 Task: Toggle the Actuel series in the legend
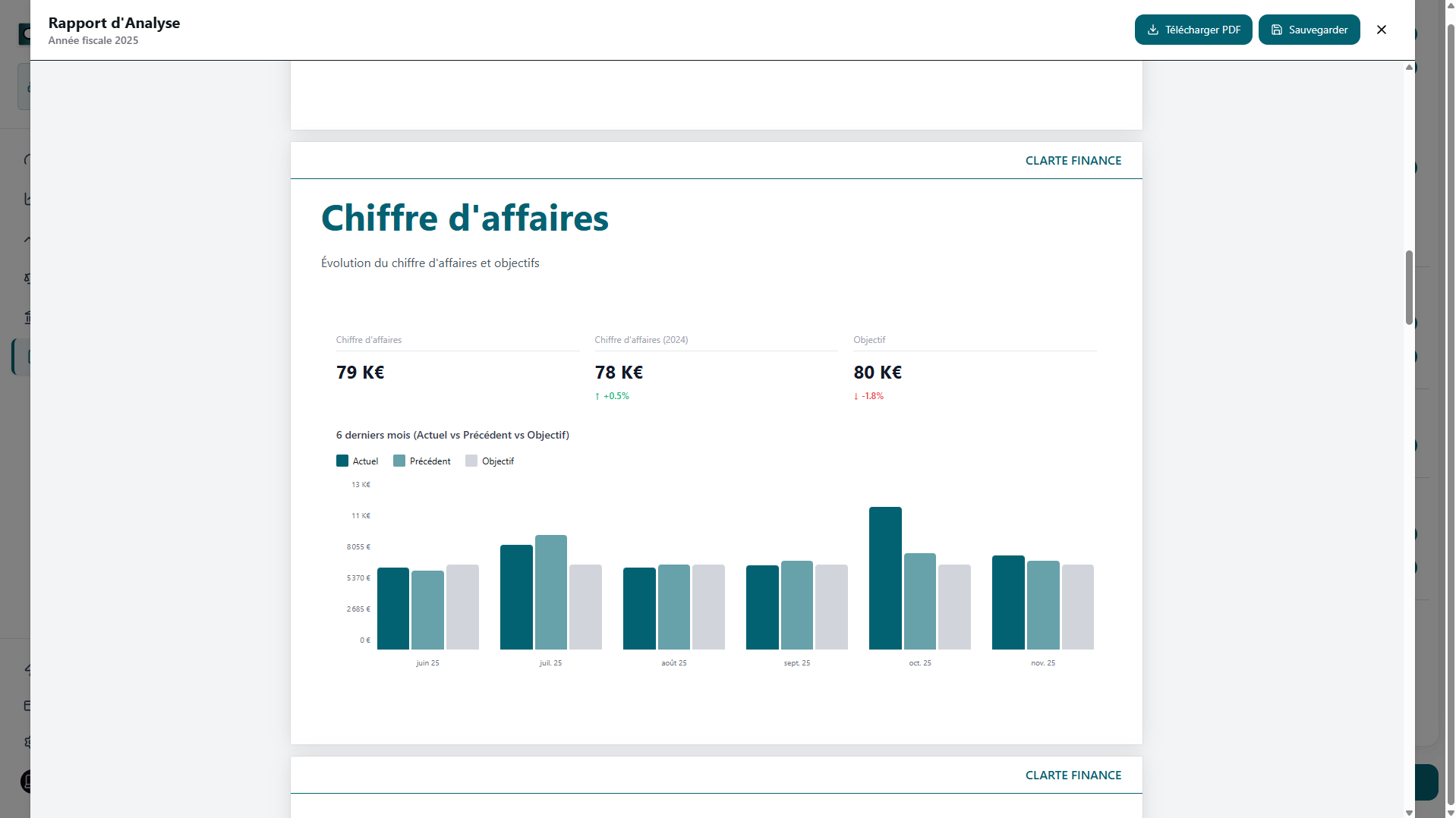pyautogui.click(x=357, y=461)
